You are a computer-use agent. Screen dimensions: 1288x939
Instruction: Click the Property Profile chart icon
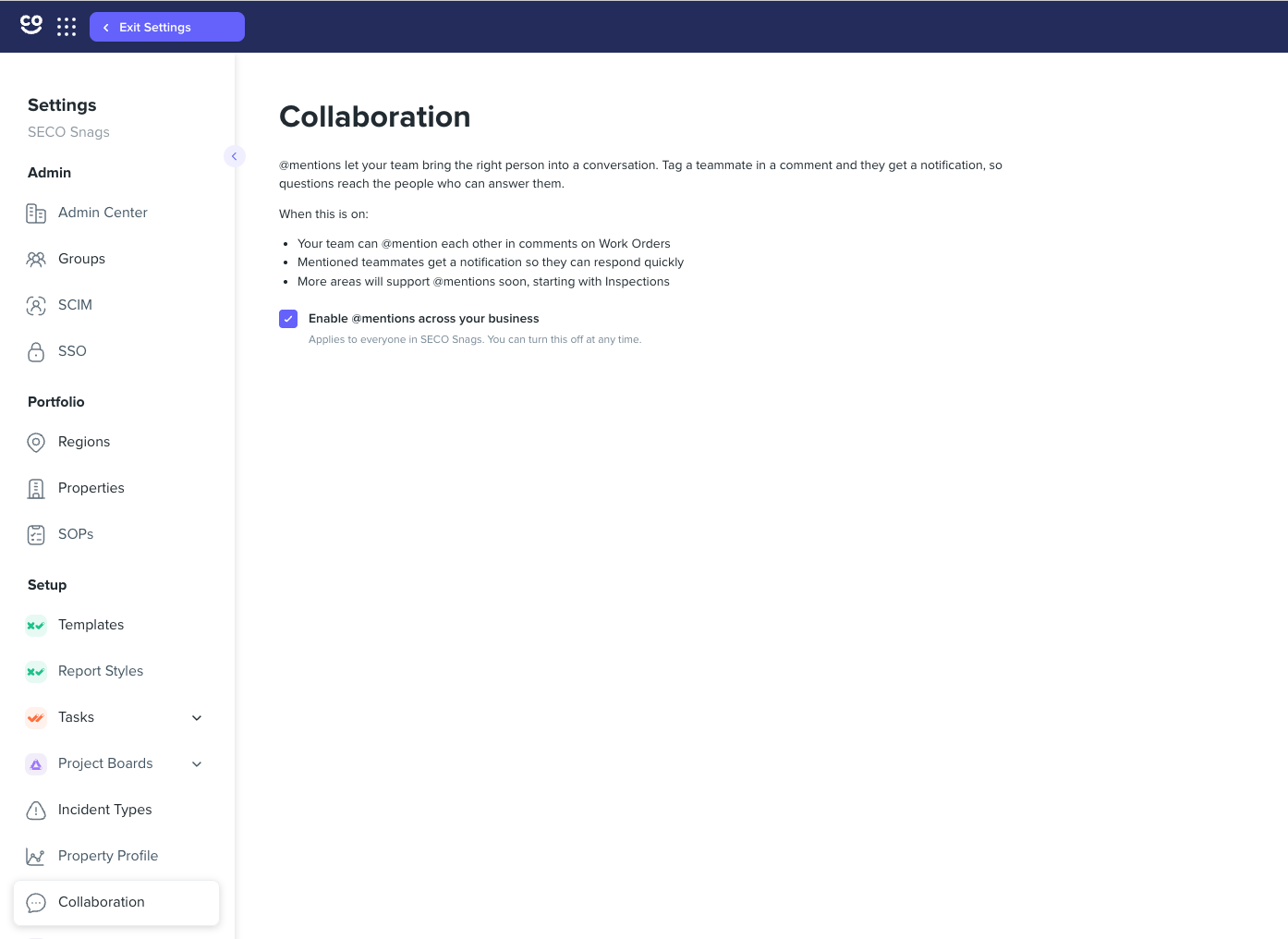point(36,857)
